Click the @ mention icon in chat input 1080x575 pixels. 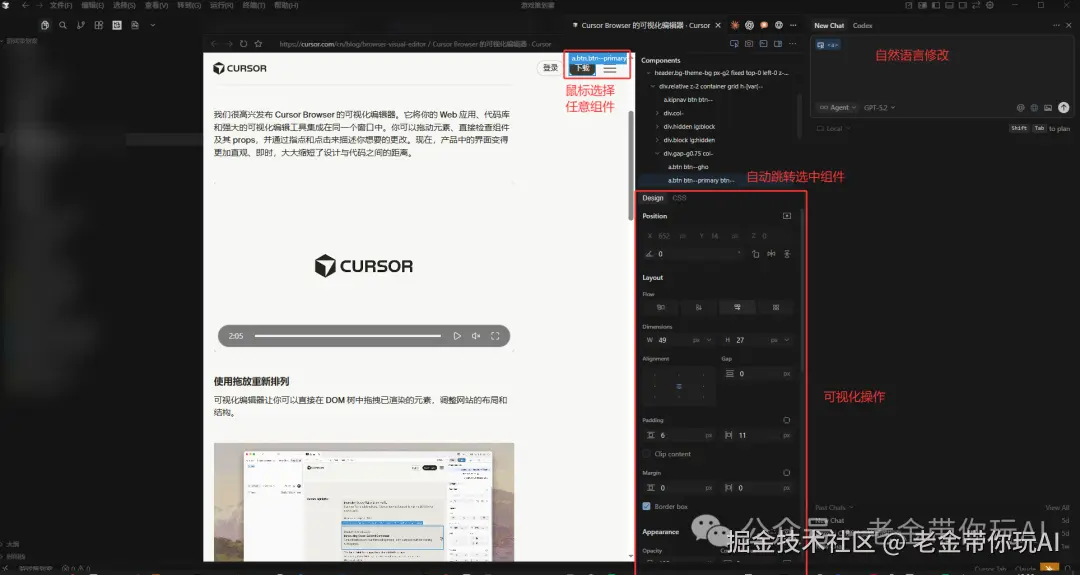point(1021,107)
